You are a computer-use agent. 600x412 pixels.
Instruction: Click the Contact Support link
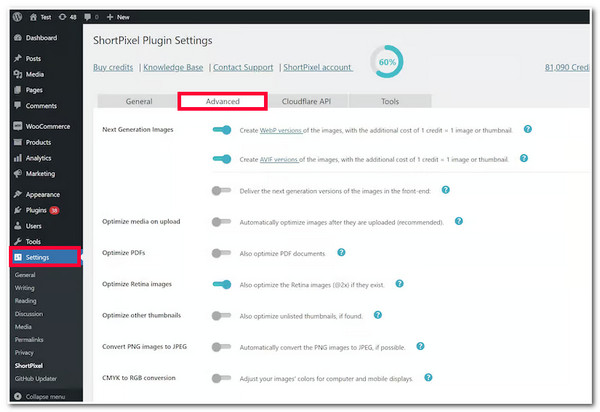(243, 67)
